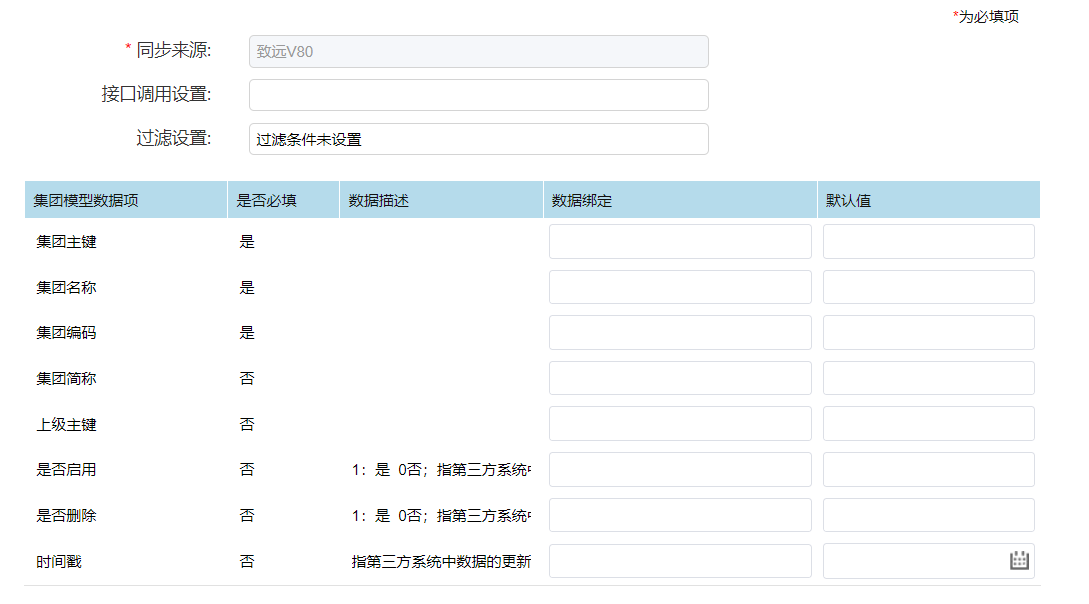The width and height of the screenshot is (1089, 604).
Task: Select the 数据绑定 field for 上级主键
Action: tap(680, 424)
